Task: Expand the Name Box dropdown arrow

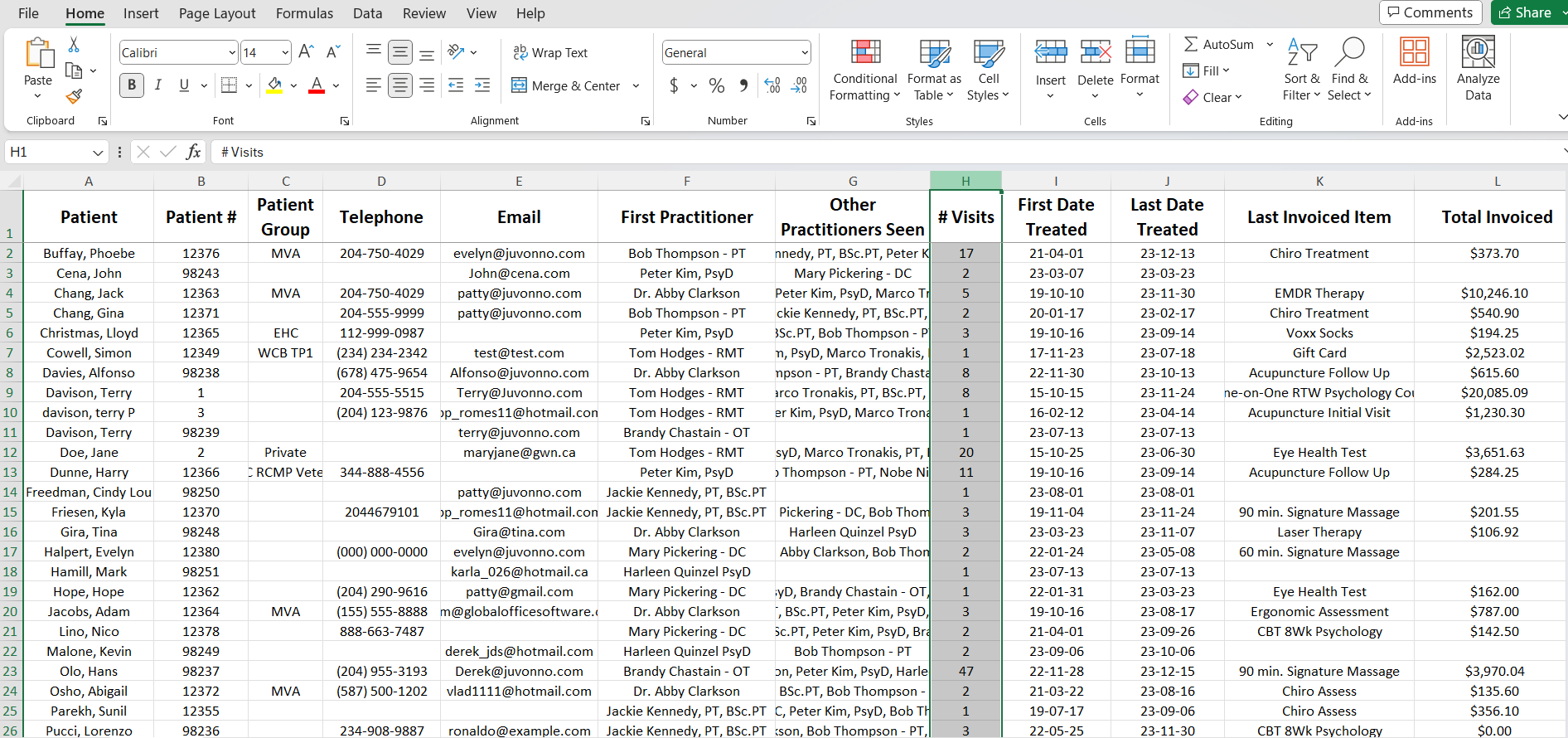Action: (x=98, y=153)
